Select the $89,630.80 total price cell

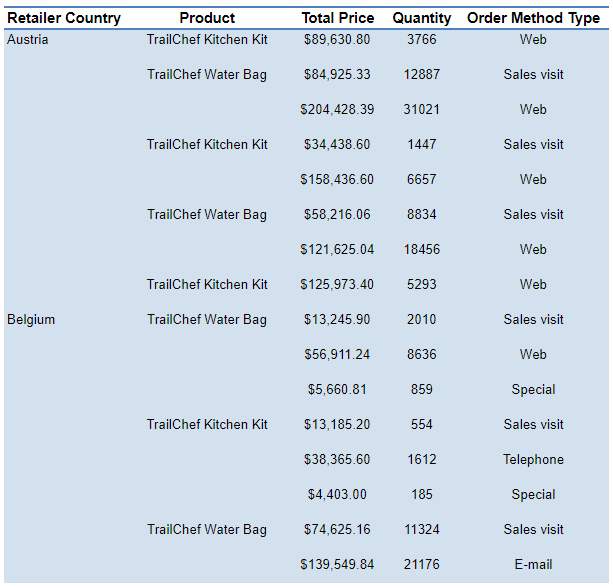[337, 40]
